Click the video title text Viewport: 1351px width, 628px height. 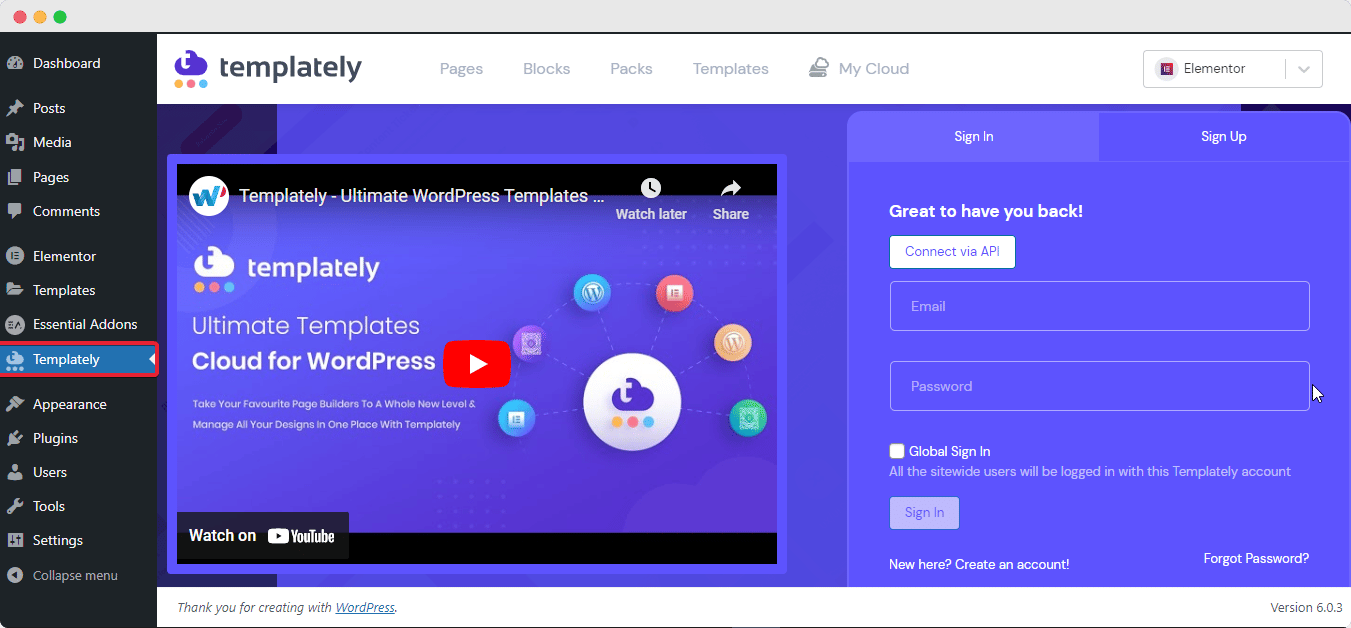pyautogui.click(x=421, y=196)
